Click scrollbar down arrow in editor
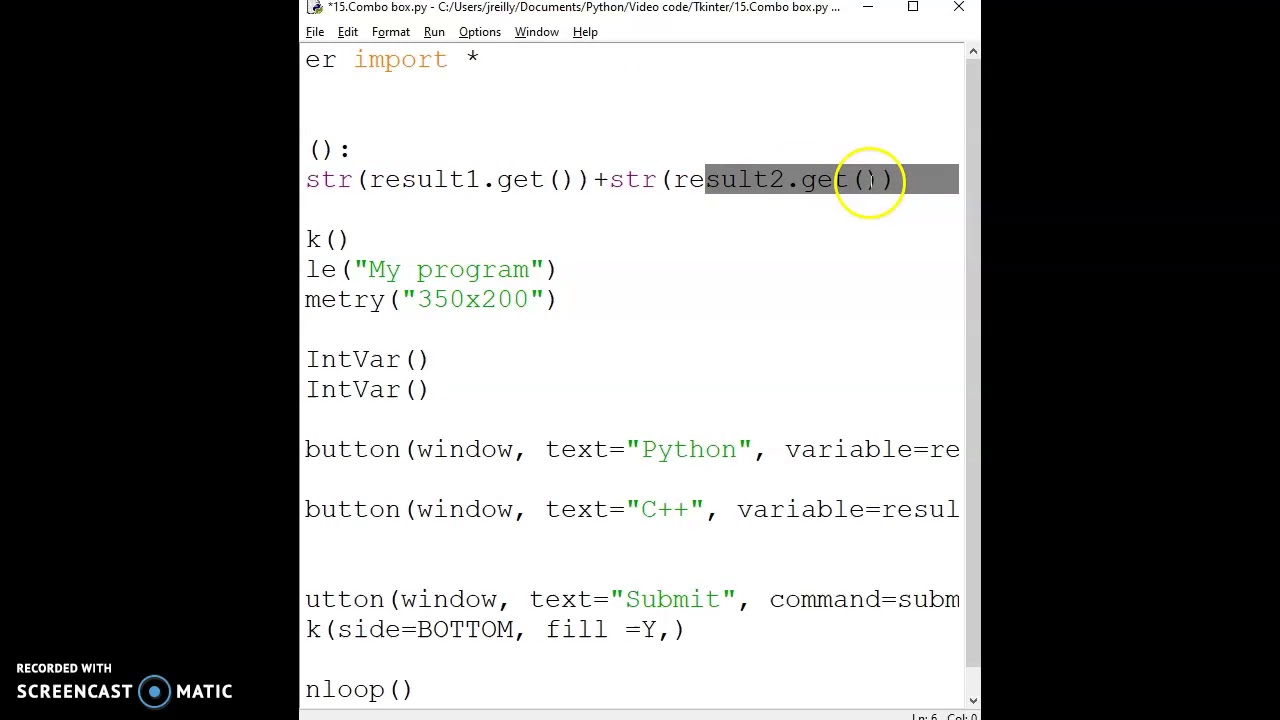Viewport: 1280px width, 720px height. [x=972, y=700]
